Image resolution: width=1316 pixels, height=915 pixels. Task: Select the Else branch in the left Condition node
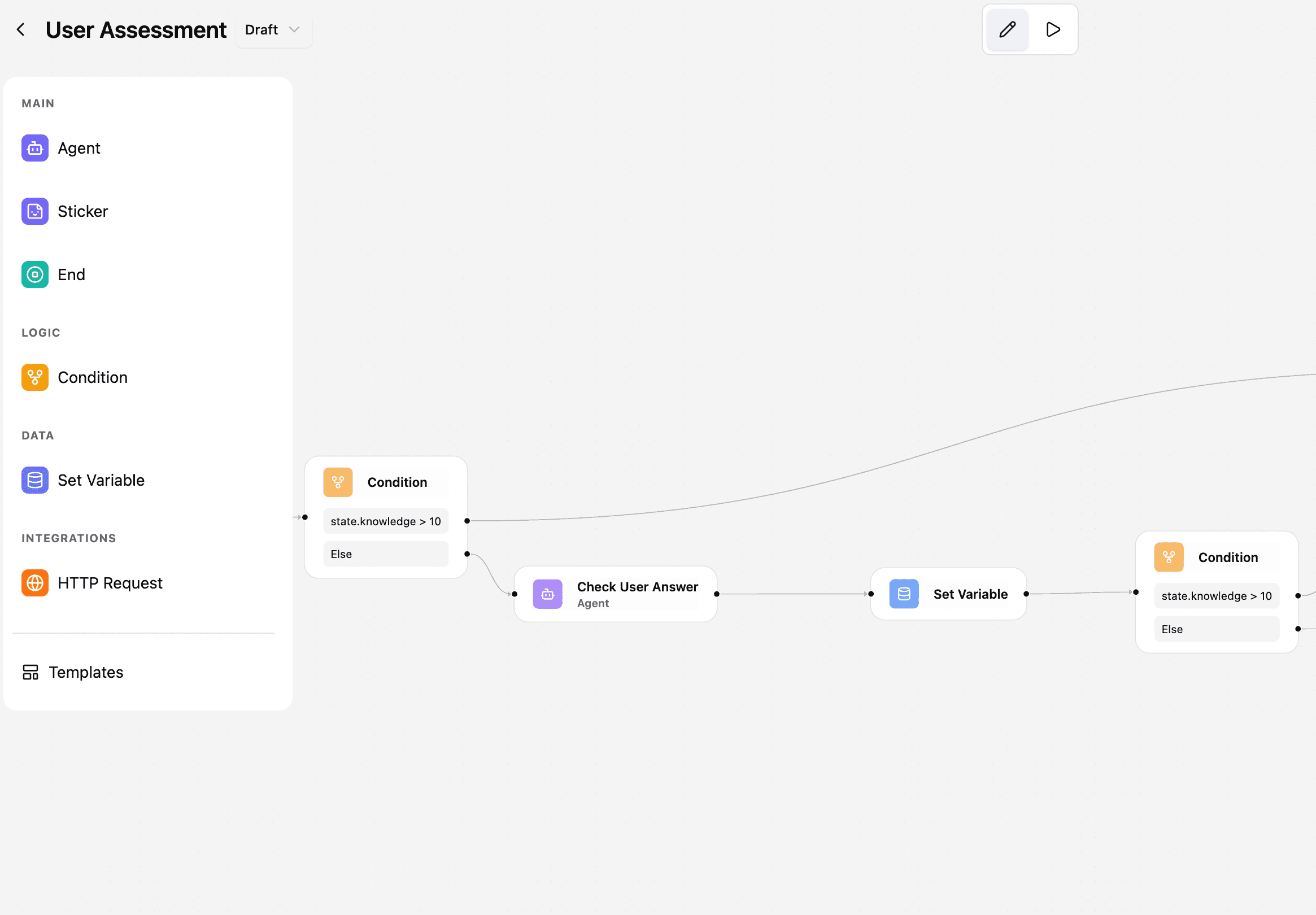[x=385, y=554]
